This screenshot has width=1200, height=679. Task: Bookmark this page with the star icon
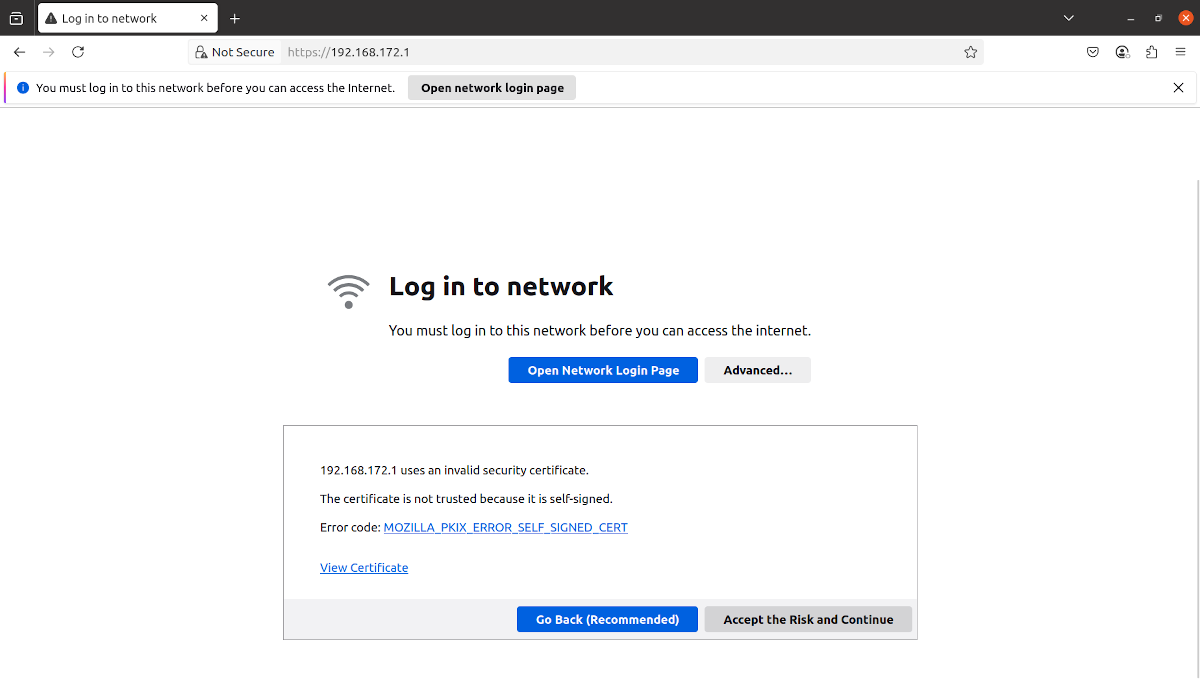(970, 52)
